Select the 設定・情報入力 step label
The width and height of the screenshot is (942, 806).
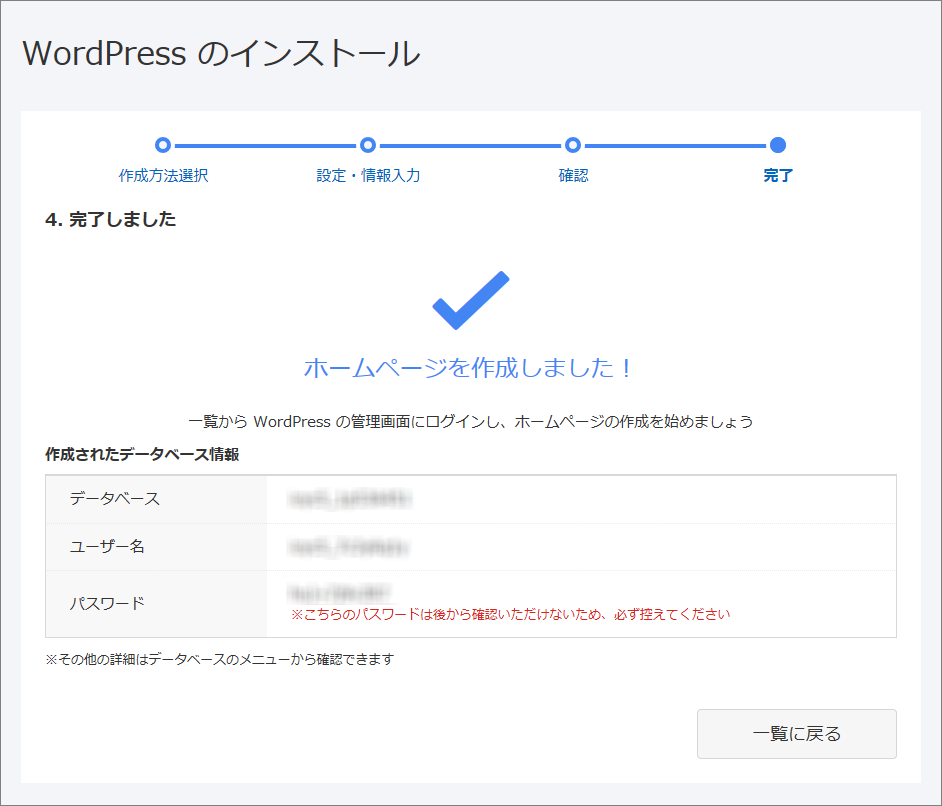pyautogui.click(x=368, y=176)
